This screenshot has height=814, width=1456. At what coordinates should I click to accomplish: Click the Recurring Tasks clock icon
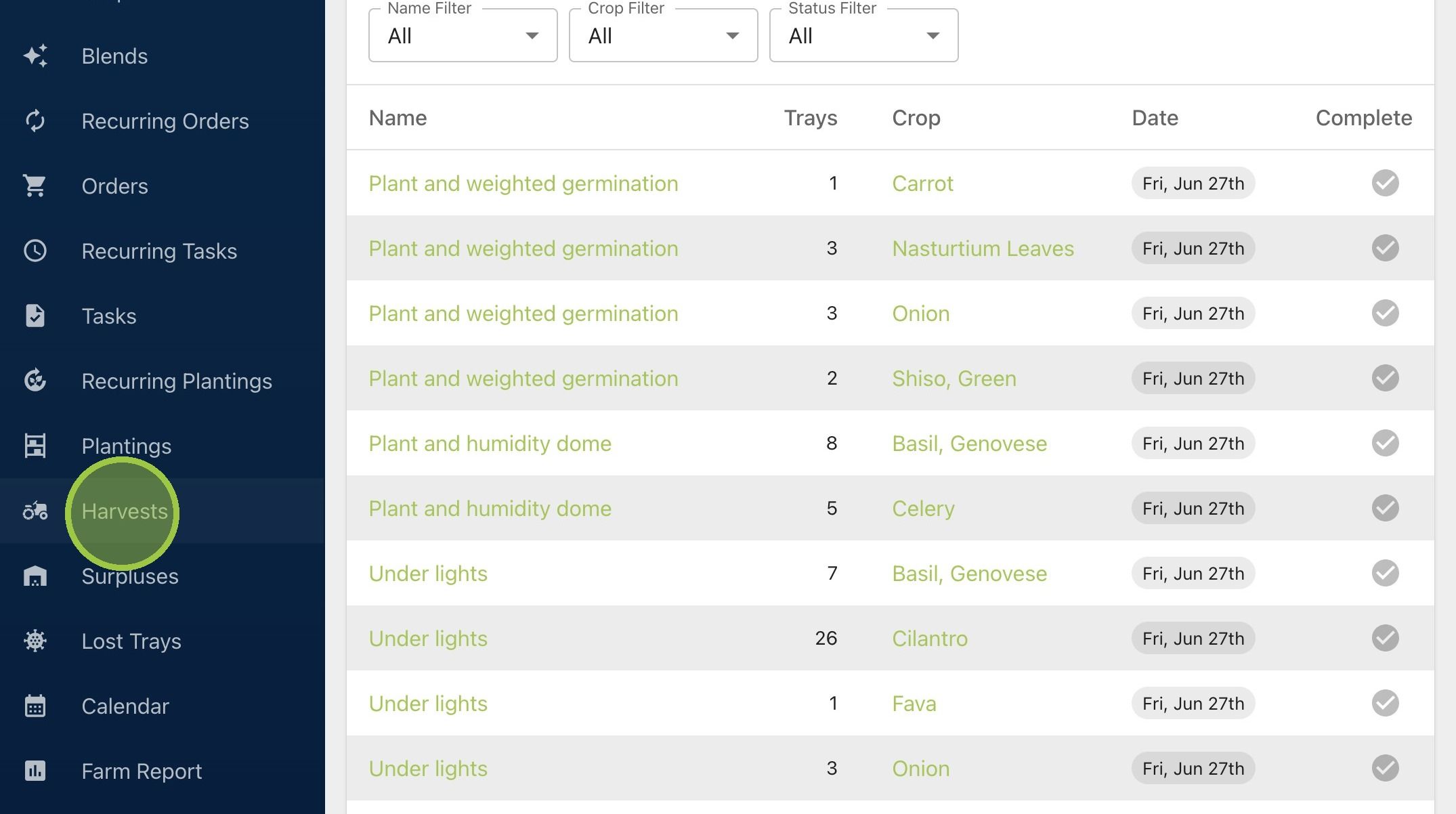35,251
